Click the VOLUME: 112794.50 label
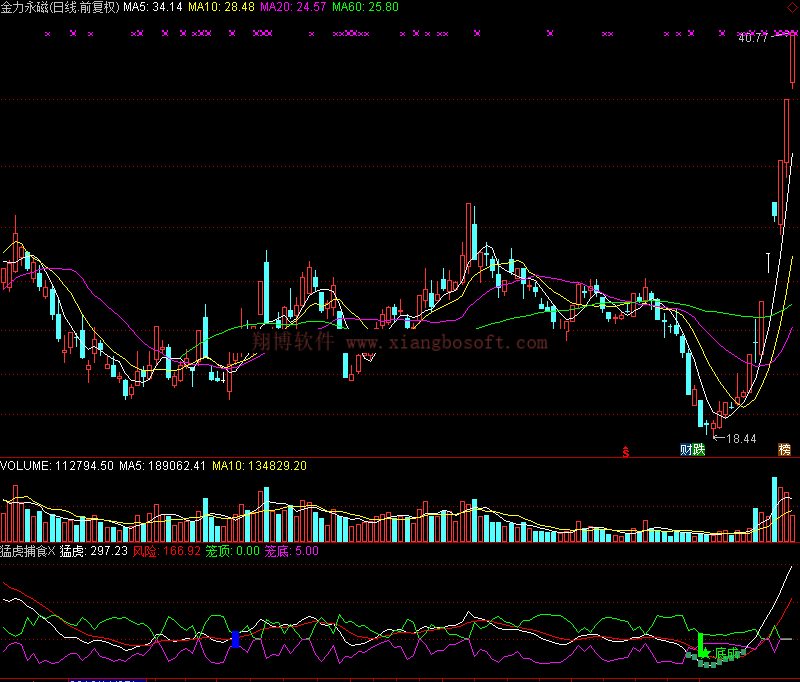This screenshot has width=800, height=682. (x=57, y=466)
